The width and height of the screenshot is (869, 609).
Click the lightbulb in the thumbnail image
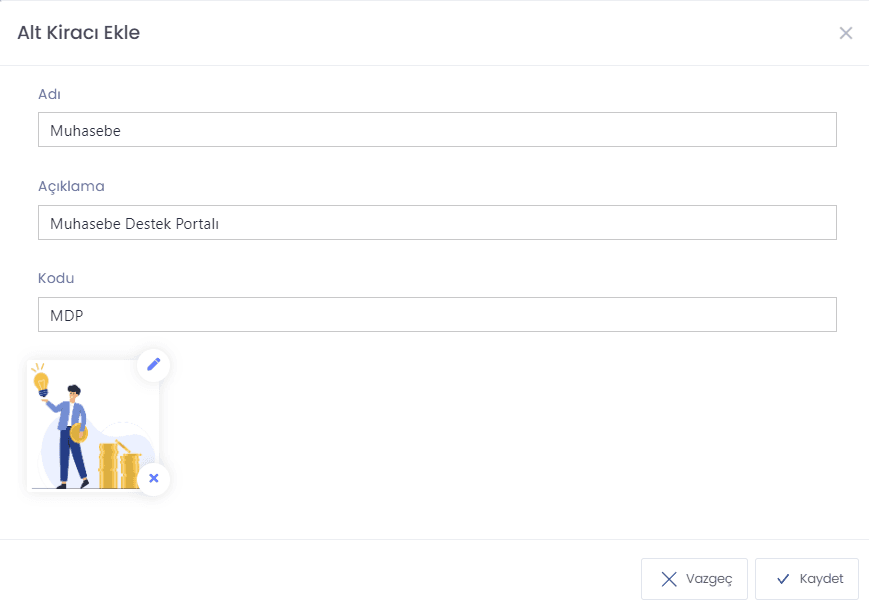[x=41, y=383]
